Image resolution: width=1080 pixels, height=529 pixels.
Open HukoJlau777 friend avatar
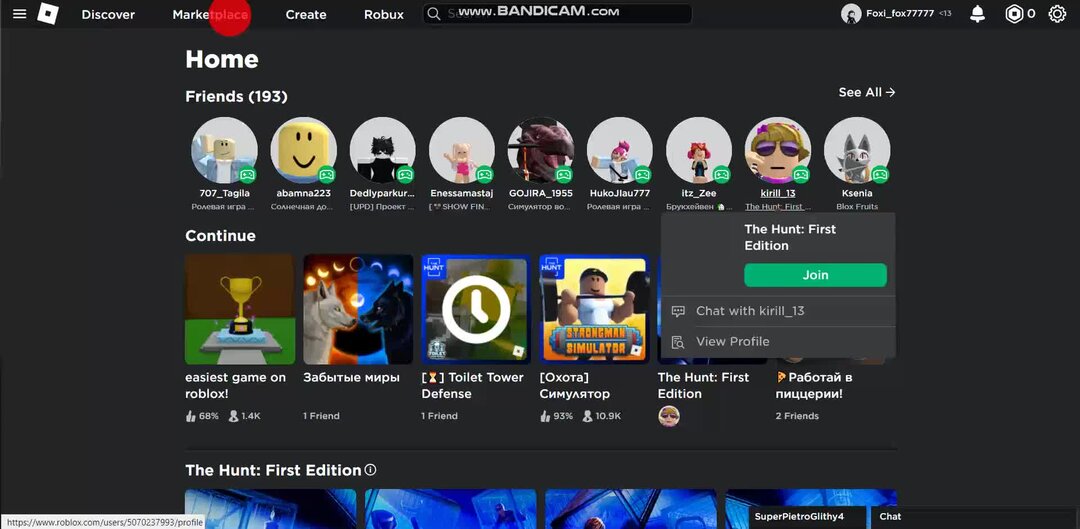coord(620,150)
